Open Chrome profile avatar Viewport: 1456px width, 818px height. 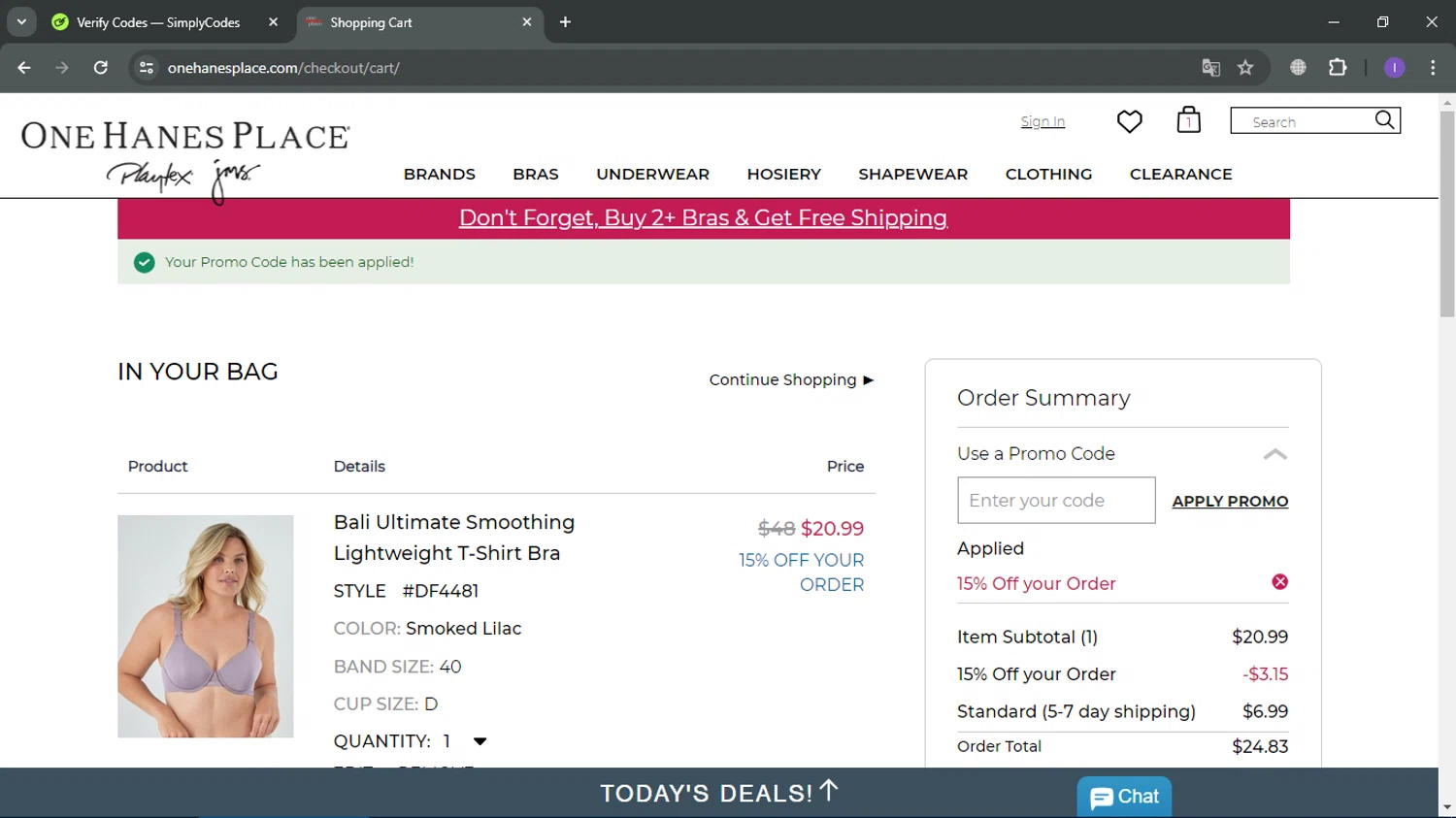1394,68
